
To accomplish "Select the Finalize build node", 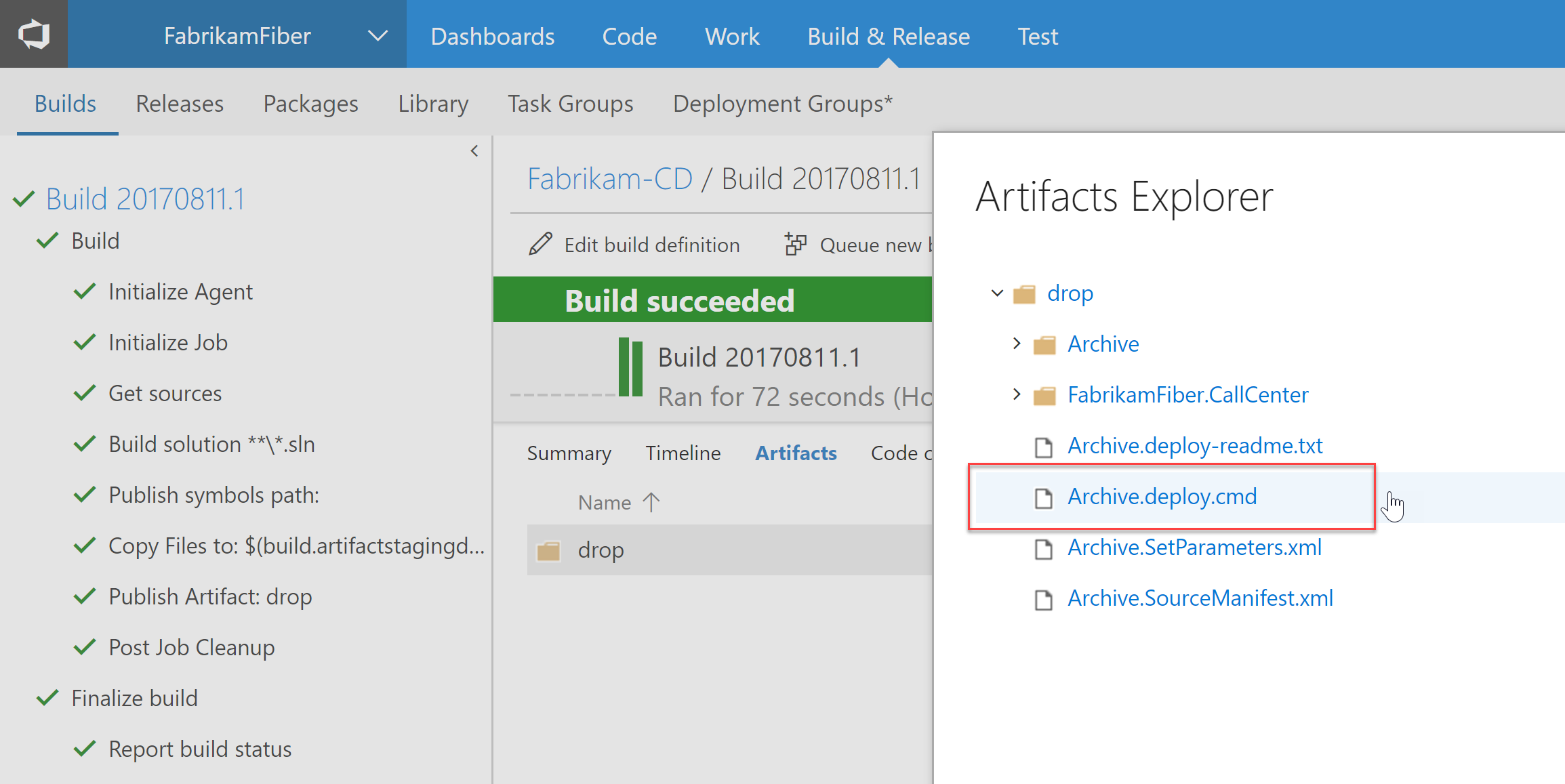I will [135, 699].
